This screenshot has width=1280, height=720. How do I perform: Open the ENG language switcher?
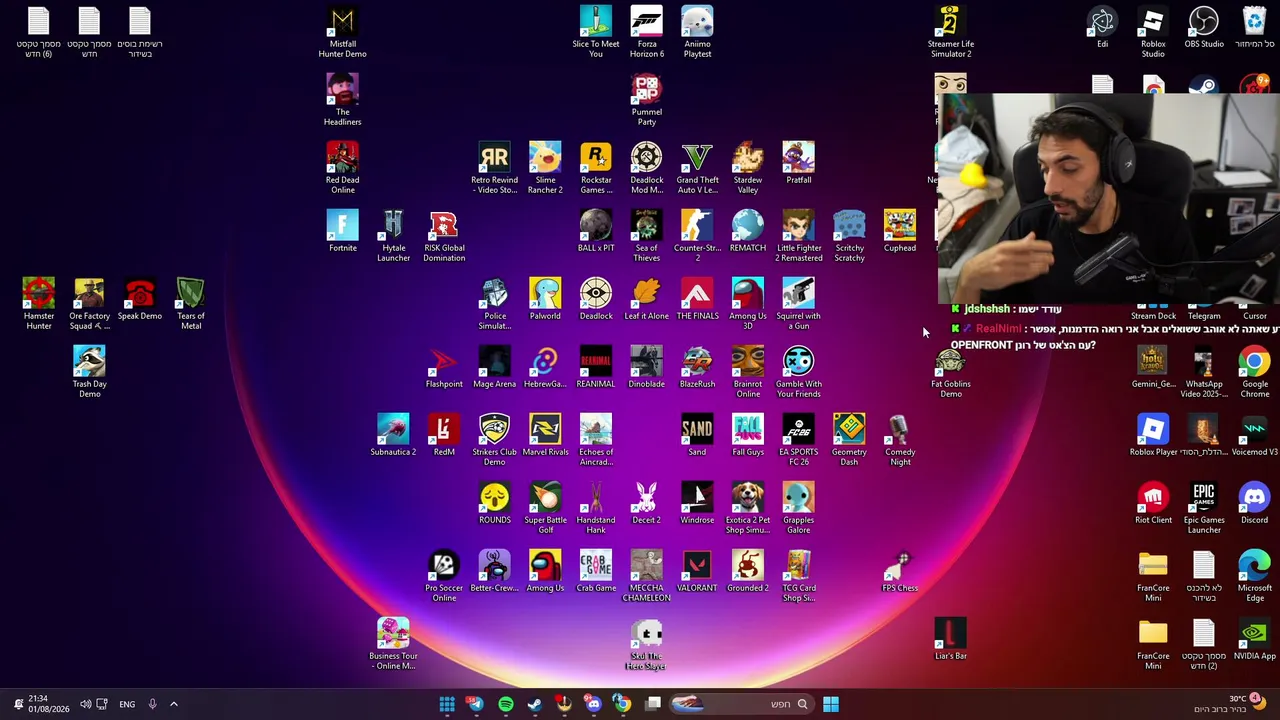coord(127,704)
